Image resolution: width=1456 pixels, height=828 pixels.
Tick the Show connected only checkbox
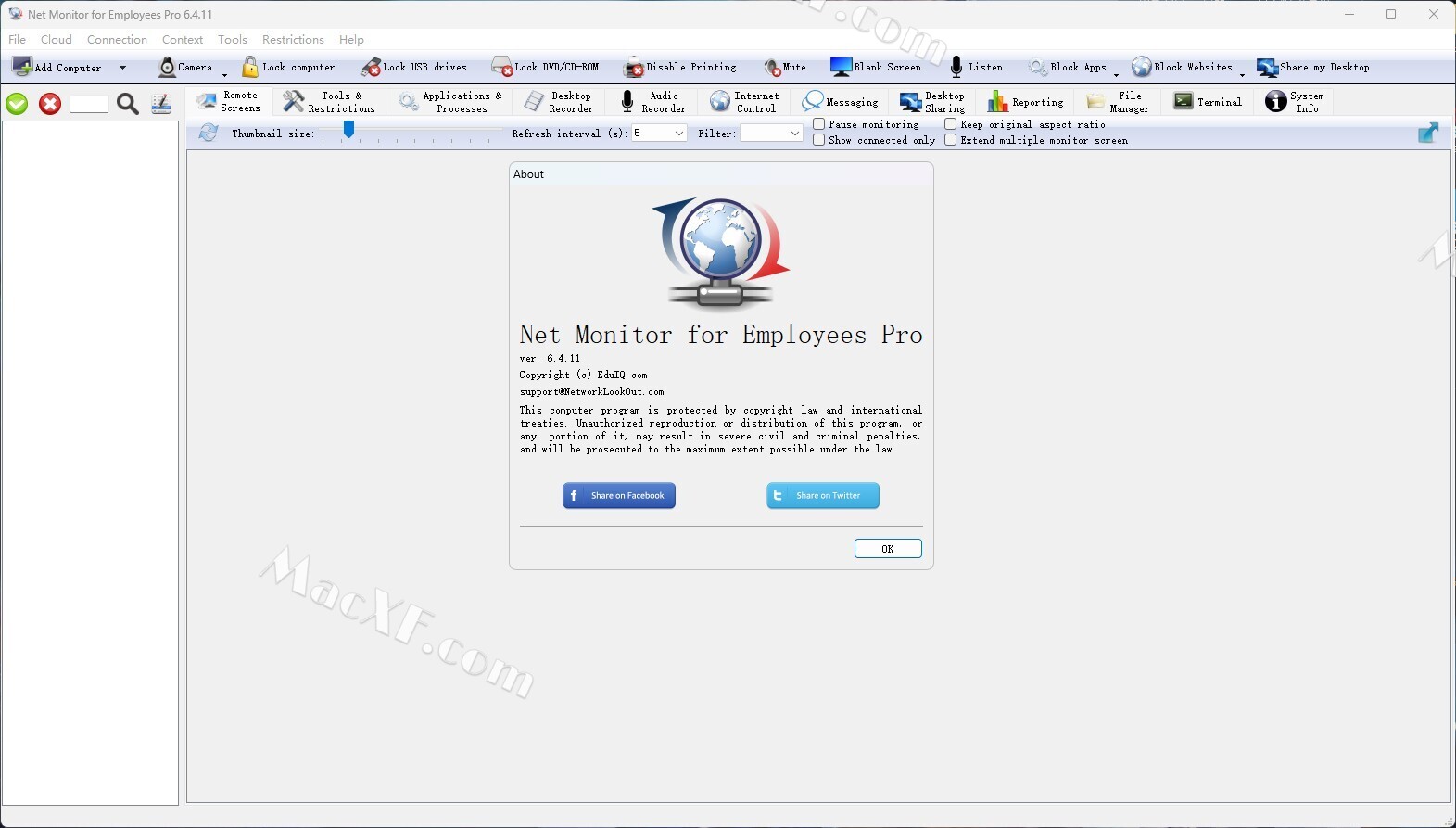click(819, 140)
